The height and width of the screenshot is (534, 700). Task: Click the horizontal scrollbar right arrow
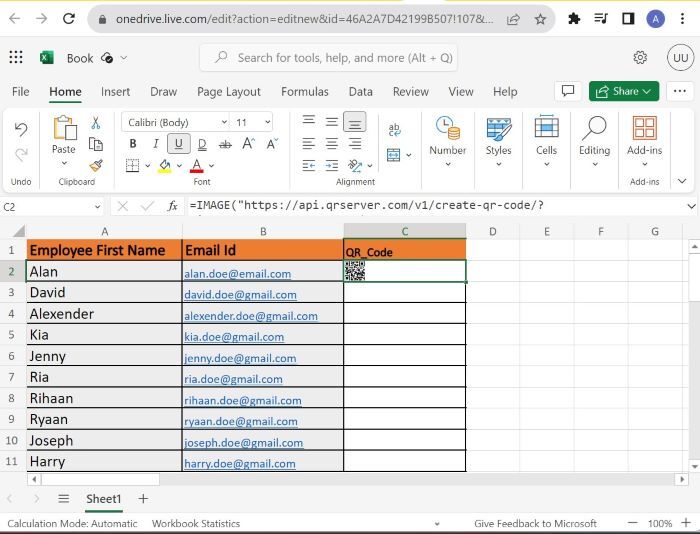tap(681, 480)
